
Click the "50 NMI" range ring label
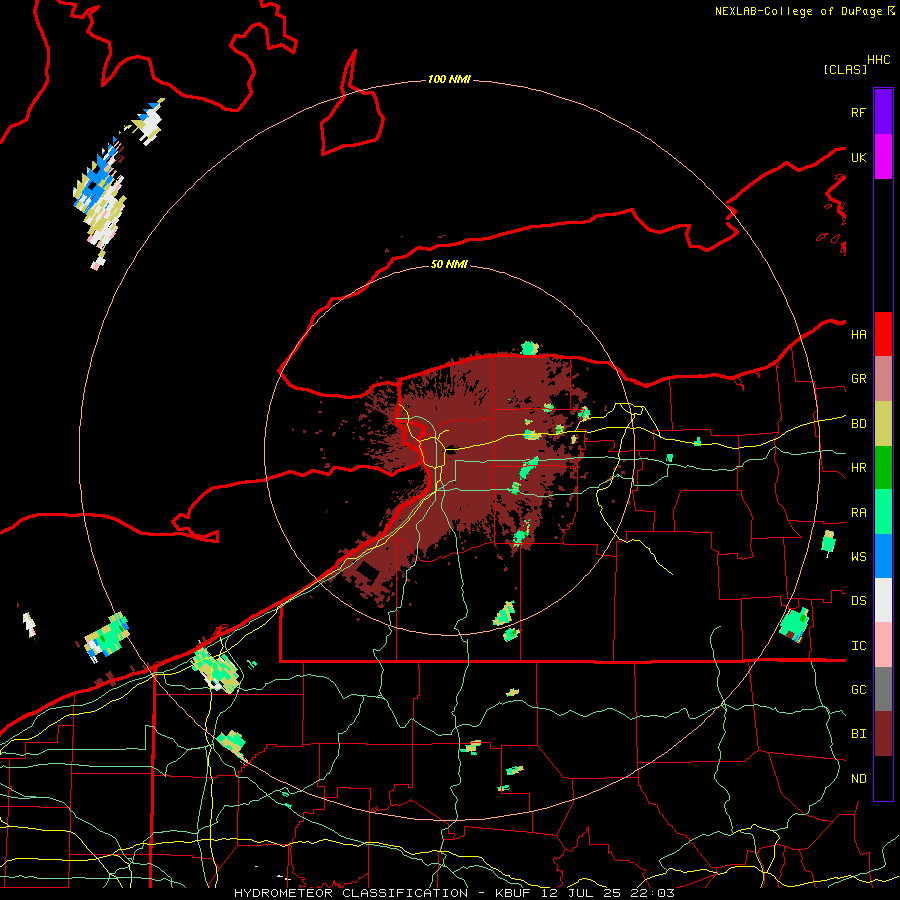pos(449,264)
